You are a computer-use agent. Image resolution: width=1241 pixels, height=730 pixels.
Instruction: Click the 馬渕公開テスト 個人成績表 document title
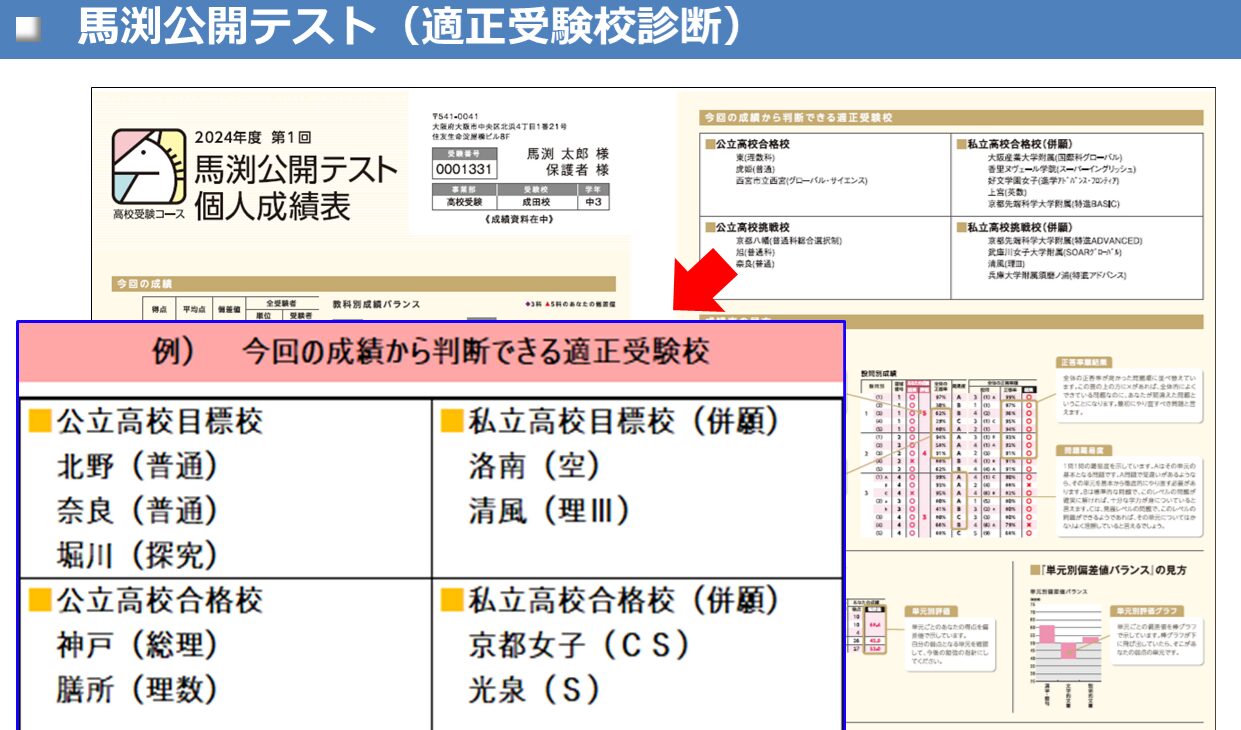(x=294, y=187)
